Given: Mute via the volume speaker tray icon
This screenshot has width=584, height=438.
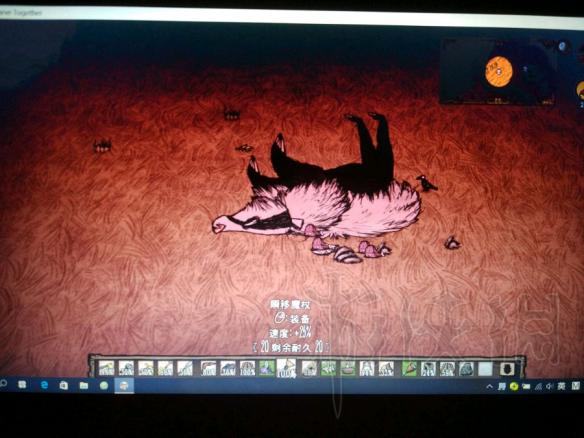Looking at the screenshot, I should click(x=549, y=387).
